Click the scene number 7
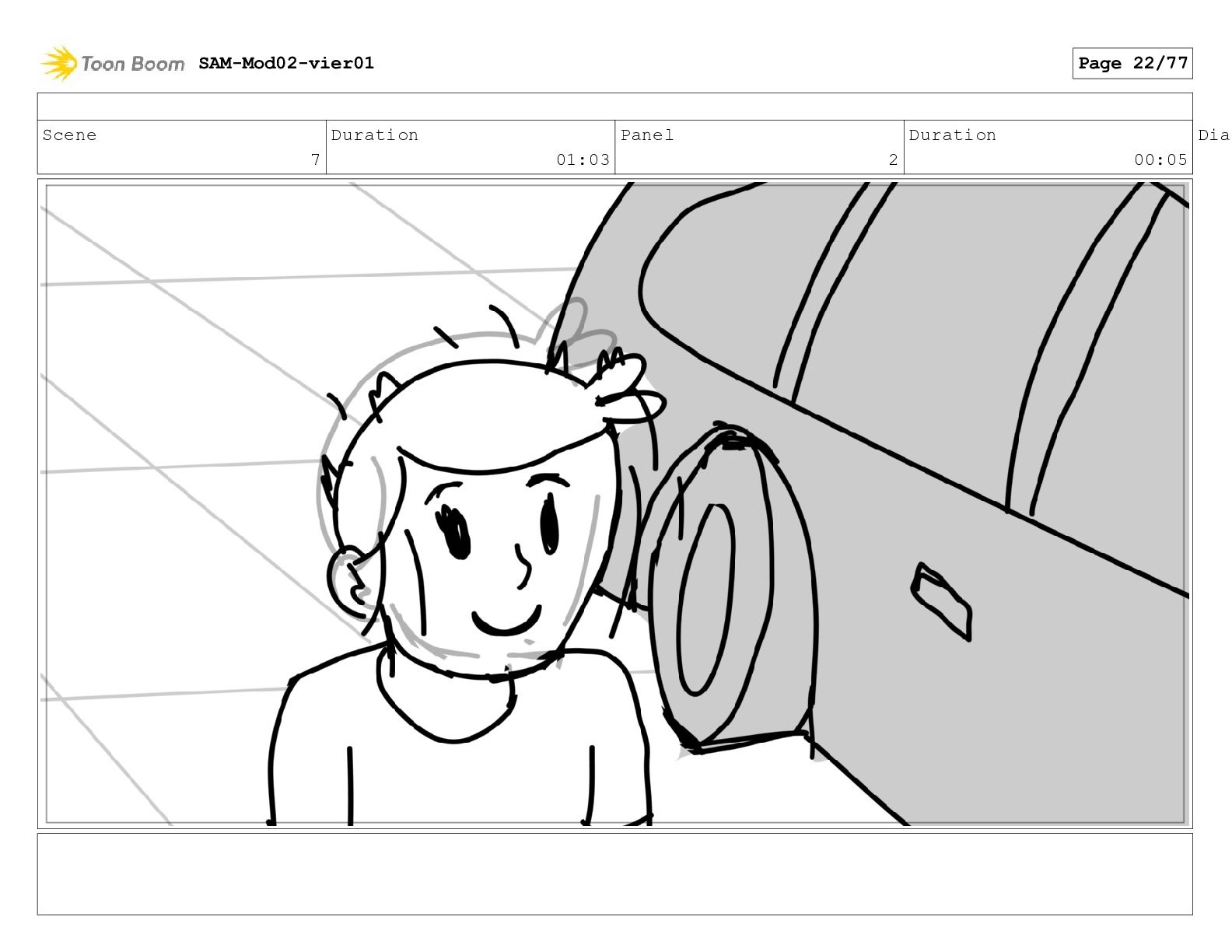This screenshot has height=952, width=1232. (315, 159)
